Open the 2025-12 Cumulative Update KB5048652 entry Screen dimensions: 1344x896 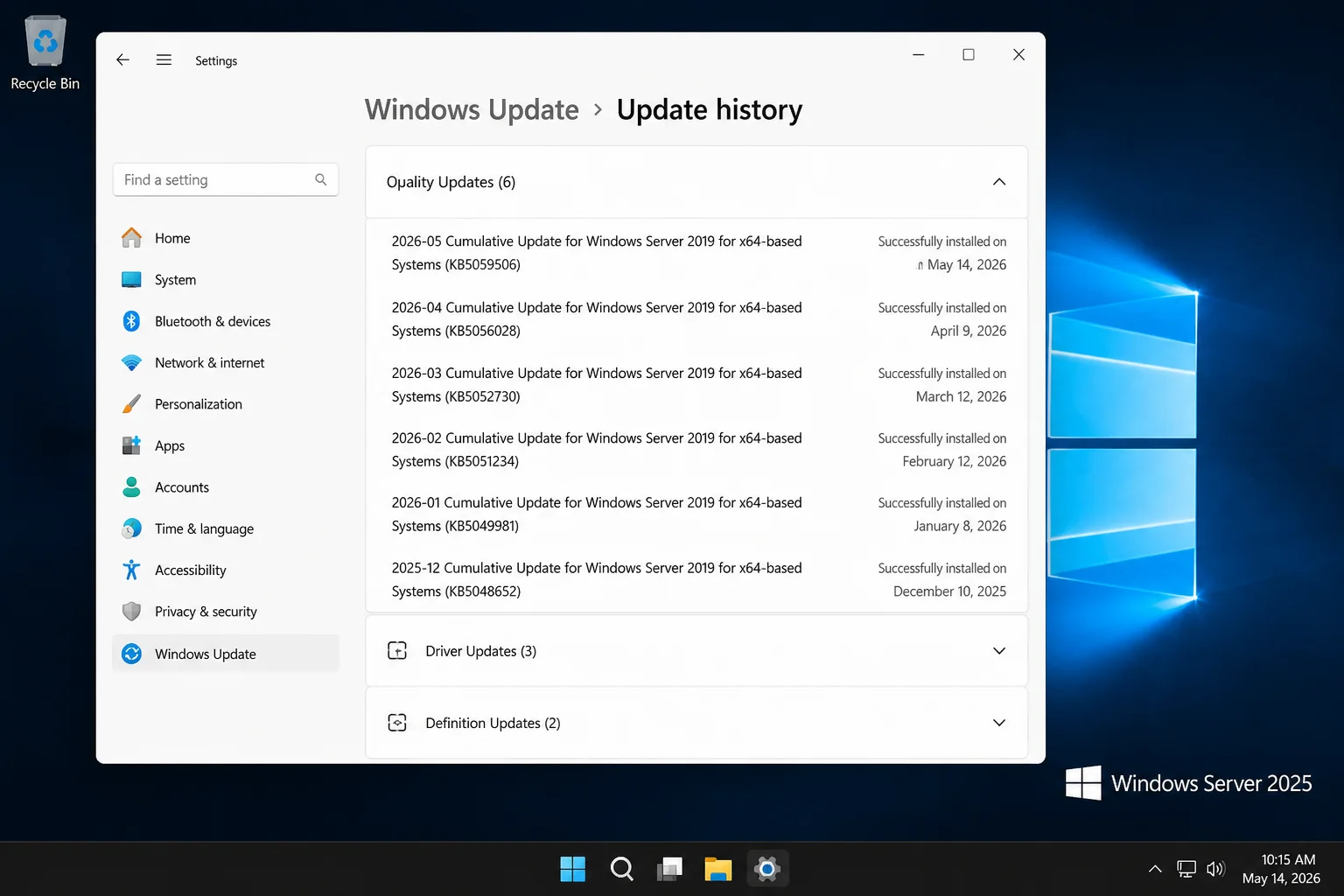click(x=696, y=579)
